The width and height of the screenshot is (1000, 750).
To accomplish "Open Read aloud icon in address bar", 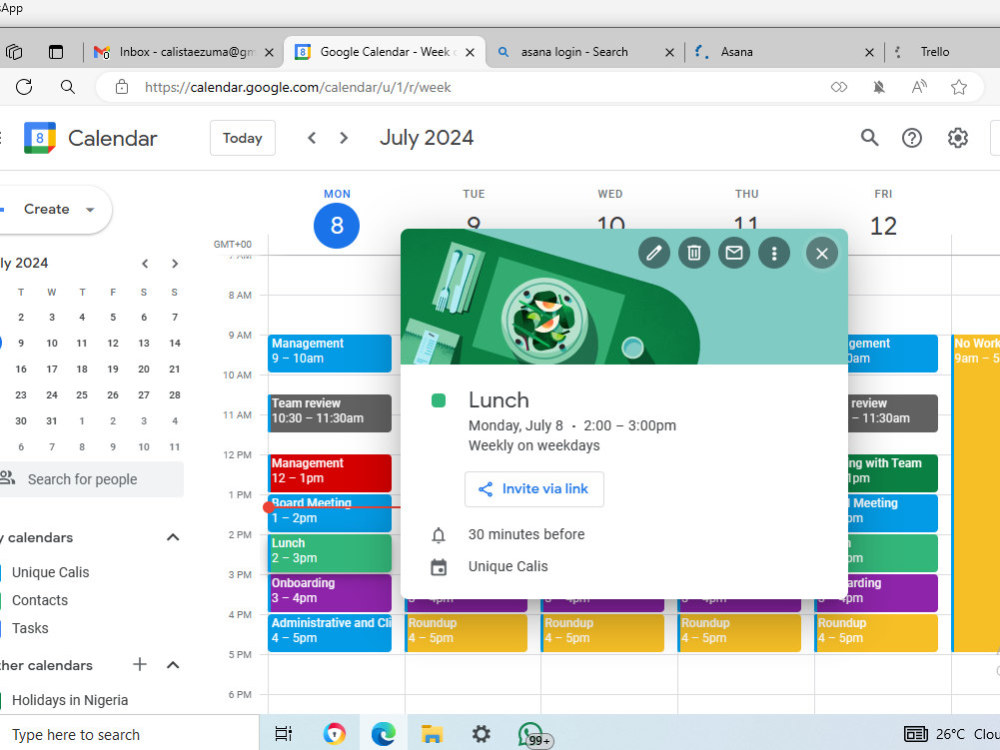I will pos(919,87).
